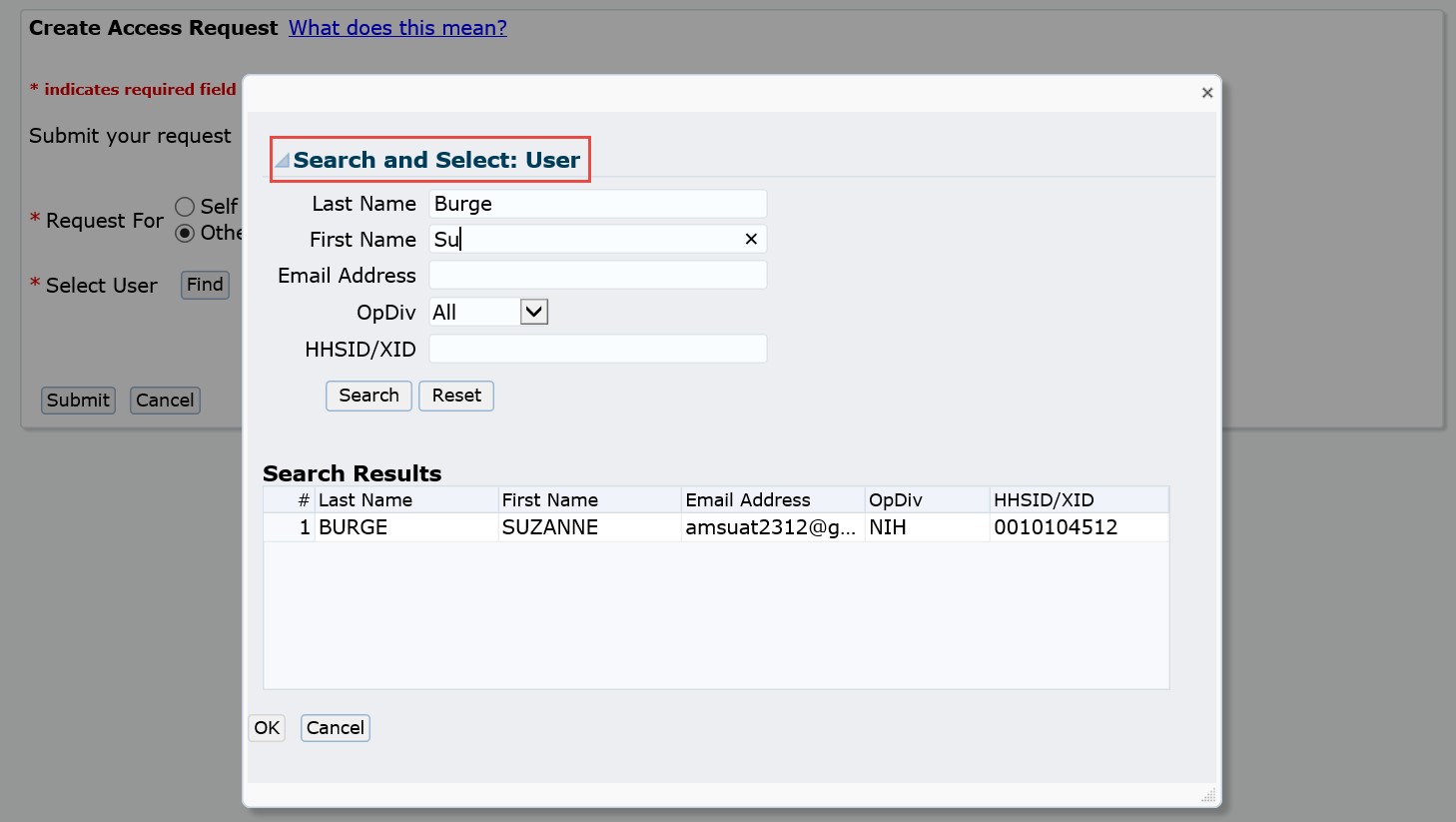Sort results by Last Name column
Image resolution: width=1456 pixels, height=822 pixels.
point(365,500)
